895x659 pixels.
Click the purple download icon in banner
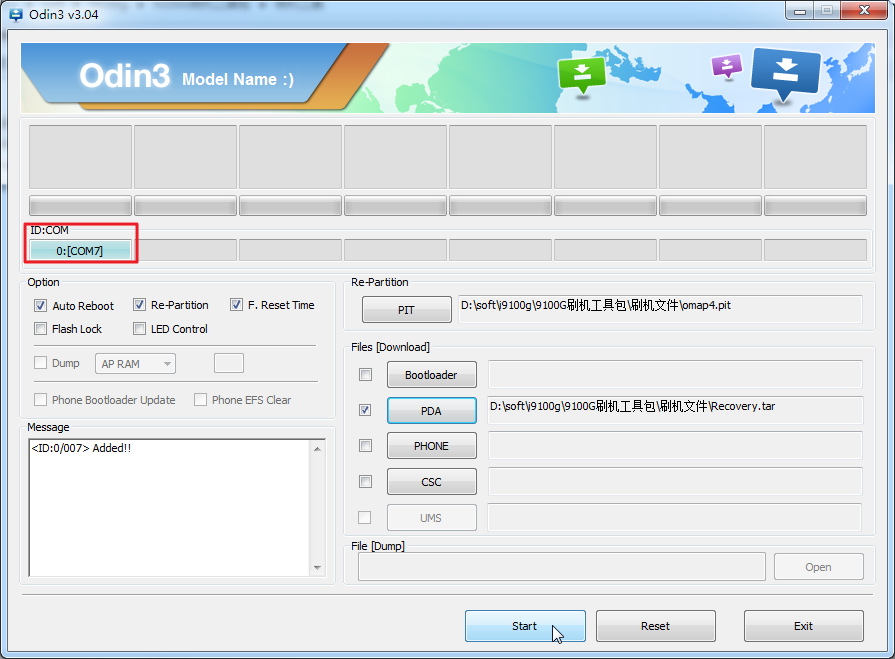tap(727, 66)
